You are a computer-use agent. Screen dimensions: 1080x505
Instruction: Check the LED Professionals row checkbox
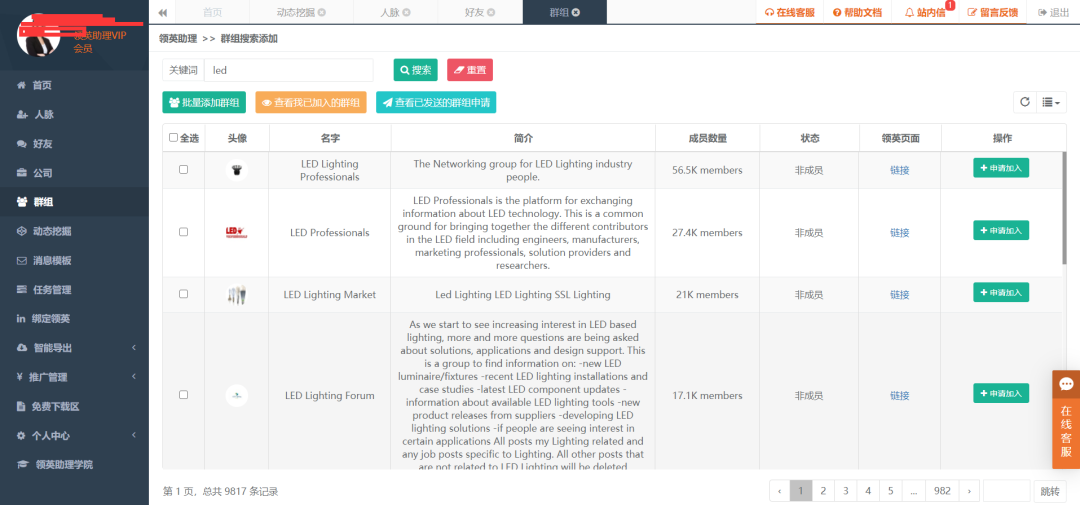tap(183, 232)
